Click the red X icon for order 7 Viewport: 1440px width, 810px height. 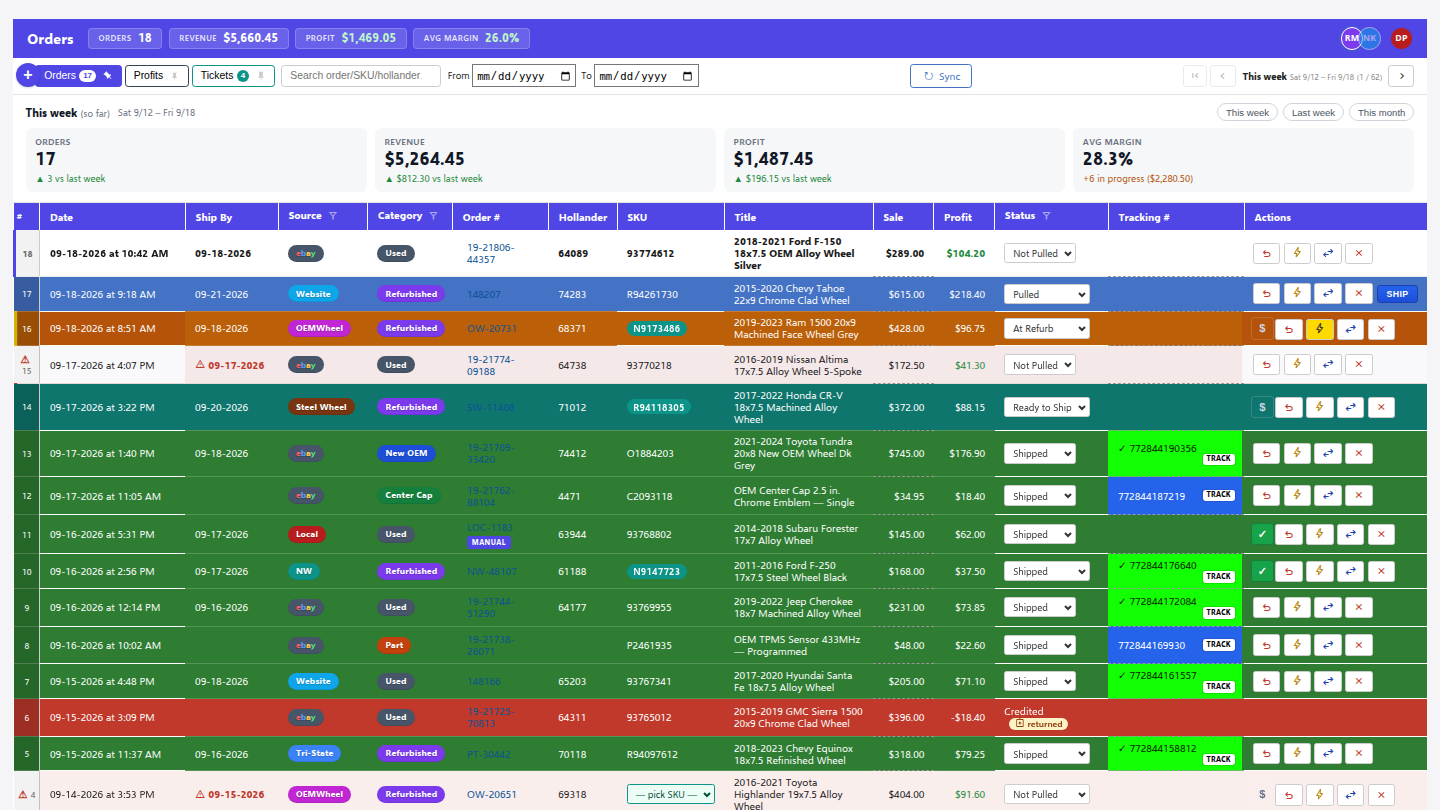point(1358,681)
